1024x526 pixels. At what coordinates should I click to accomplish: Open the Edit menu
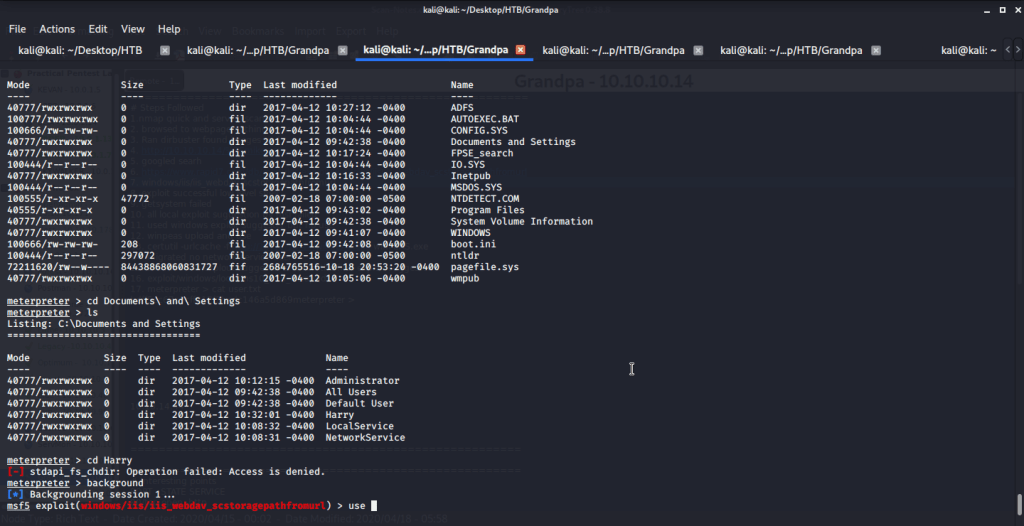coord(98,29)
